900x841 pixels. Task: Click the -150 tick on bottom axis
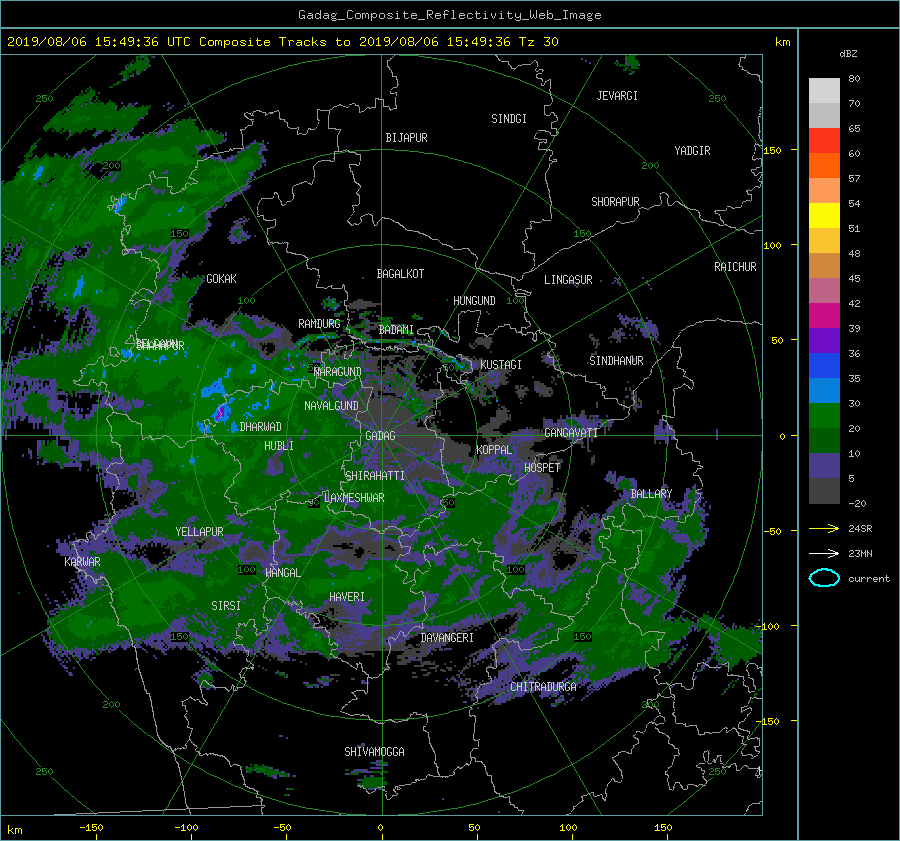coord(91,827)
